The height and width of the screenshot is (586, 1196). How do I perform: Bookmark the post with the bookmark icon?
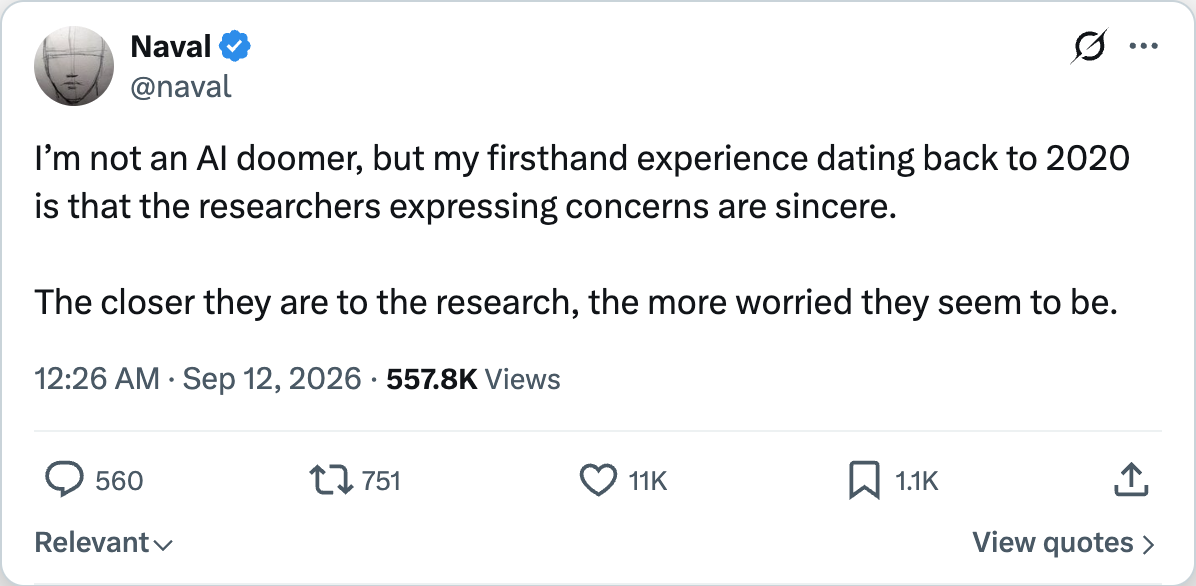[x=864, y=481]
